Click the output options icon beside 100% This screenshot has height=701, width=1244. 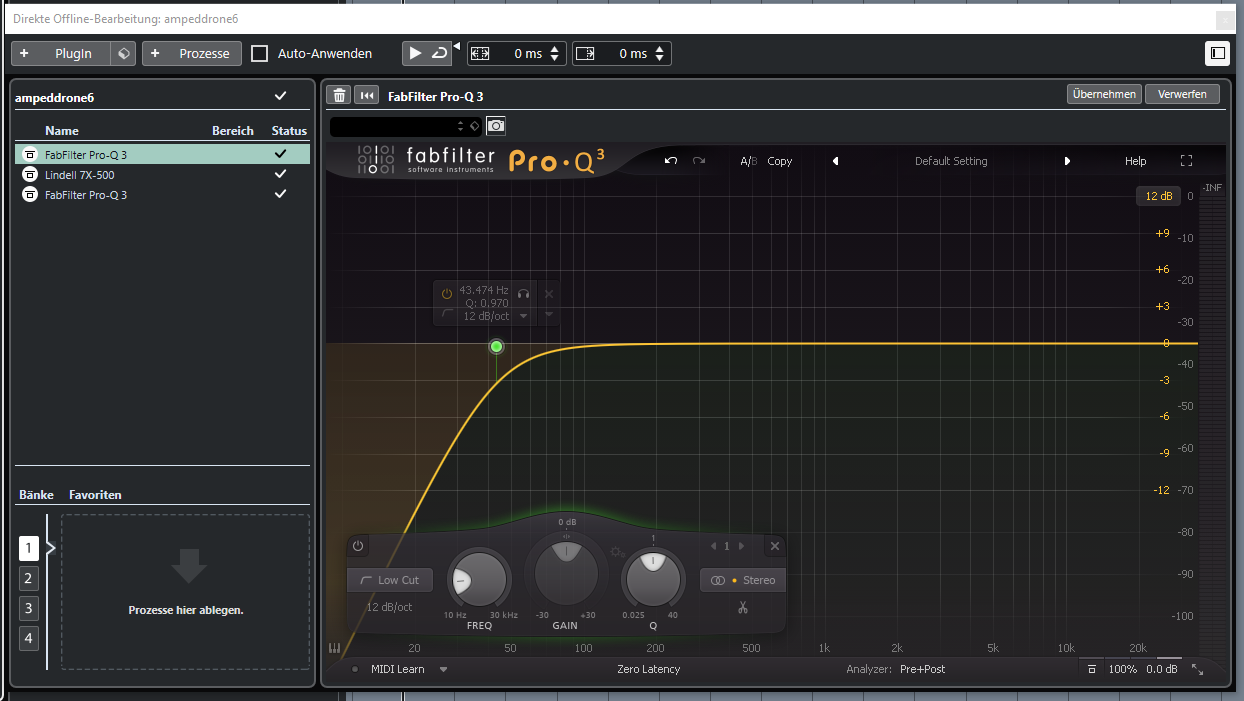(x=1092, y=669)
